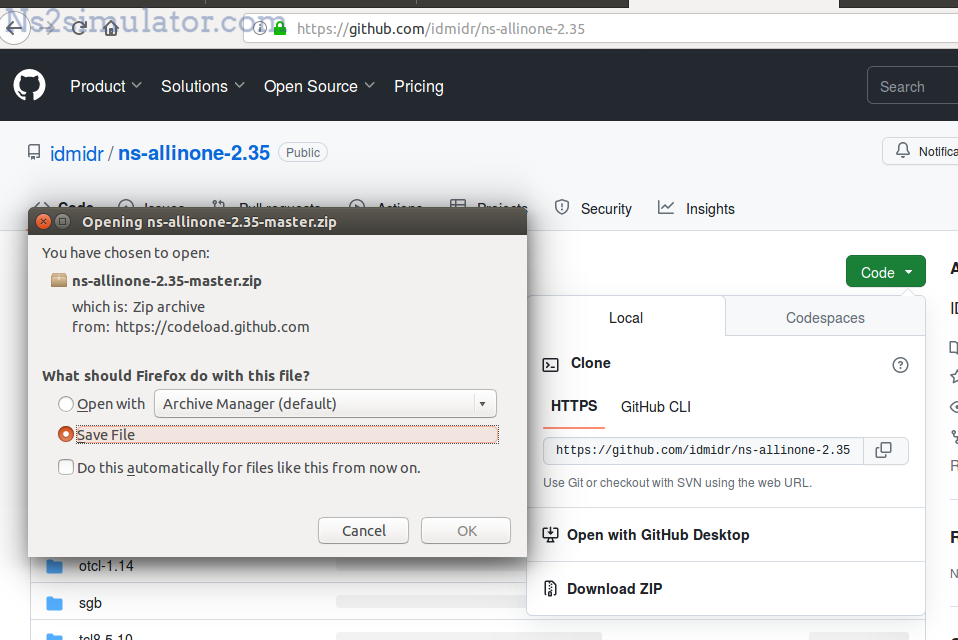Switch to the Local tab
The width and height of the screenshot is (958, 640).
pyautogui.click(x=626, y=318)
